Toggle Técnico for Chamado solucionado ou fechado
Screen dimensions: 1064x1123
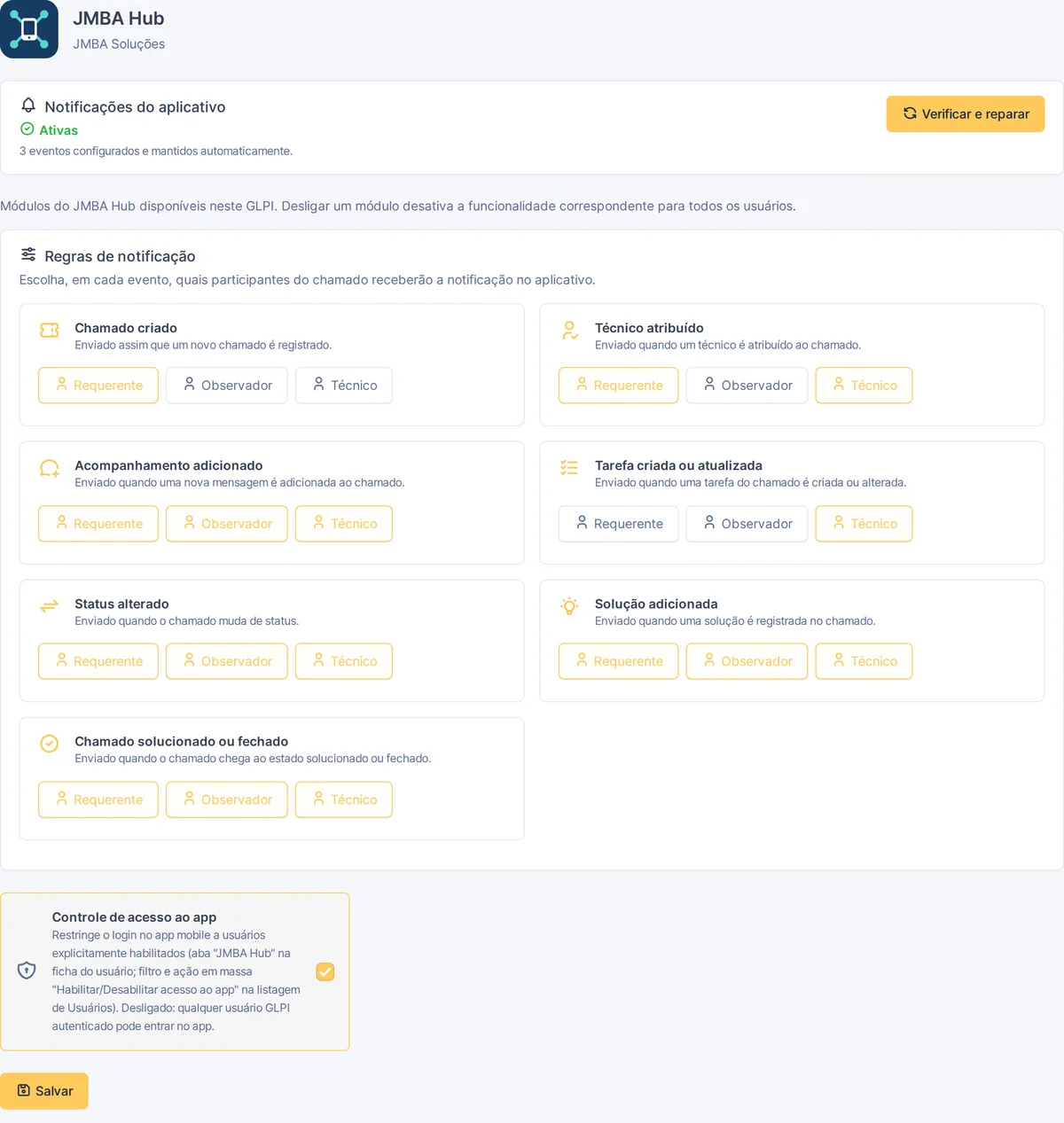point(344,799)
